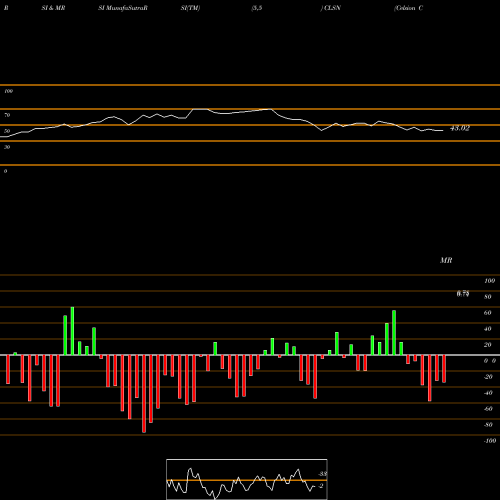Click the MR label above lower chart
500x500 pixels.
(446, 260)
